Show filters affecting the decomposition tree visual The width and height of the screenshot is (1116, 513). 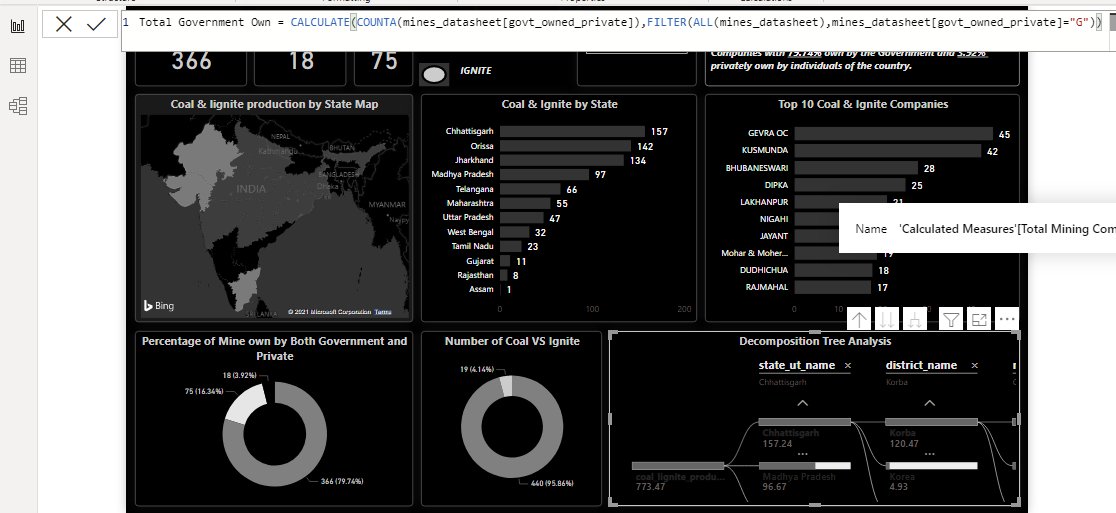951,320
